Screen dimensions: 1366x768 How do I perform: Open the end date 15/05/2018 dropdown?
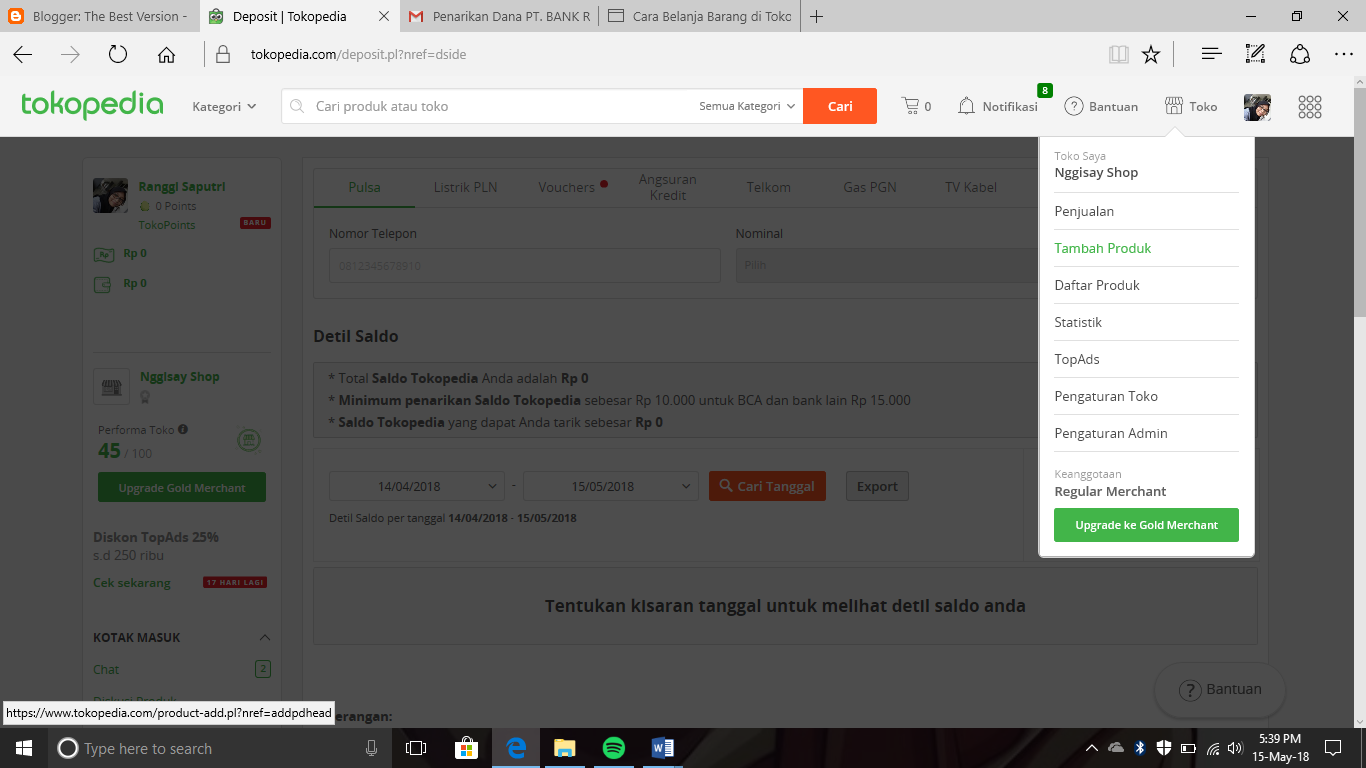(610, 486)
